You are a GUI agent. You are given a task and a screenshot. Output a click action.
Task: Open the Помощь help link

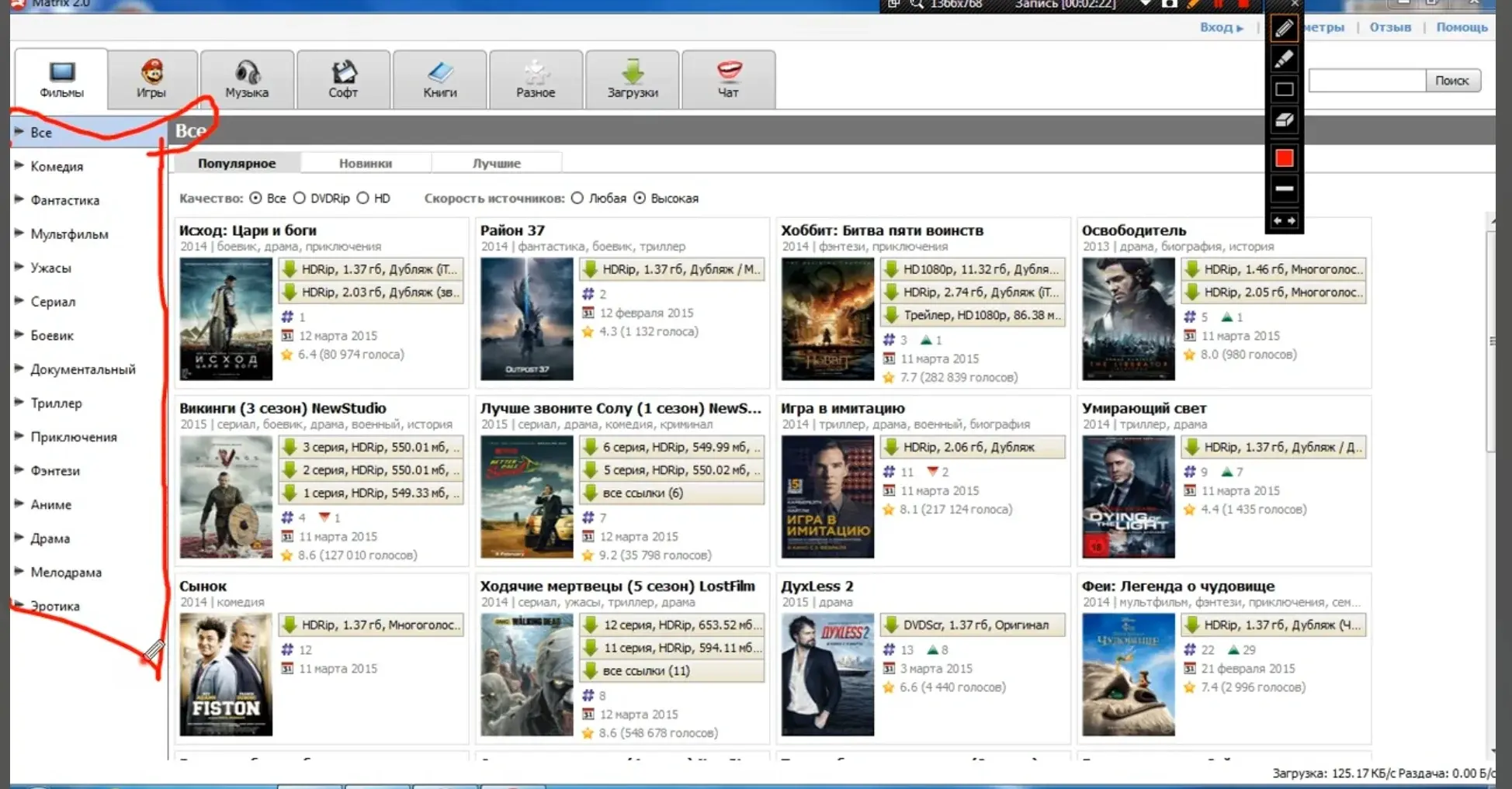click(x=1462, y=27)
